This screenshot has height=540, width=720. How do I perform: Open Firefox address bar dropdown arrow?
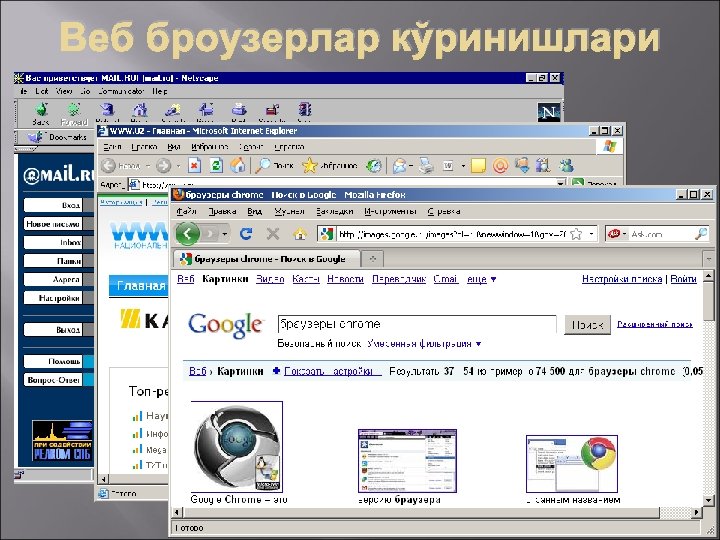pyautogui.click(x=591, y=234)
